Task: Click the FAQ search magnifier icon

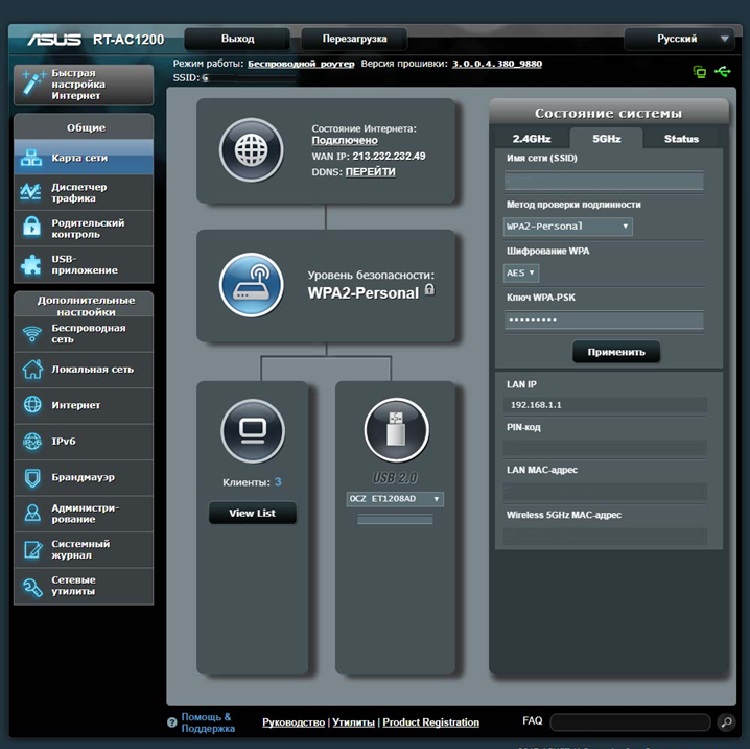Action: pos(727,722)
